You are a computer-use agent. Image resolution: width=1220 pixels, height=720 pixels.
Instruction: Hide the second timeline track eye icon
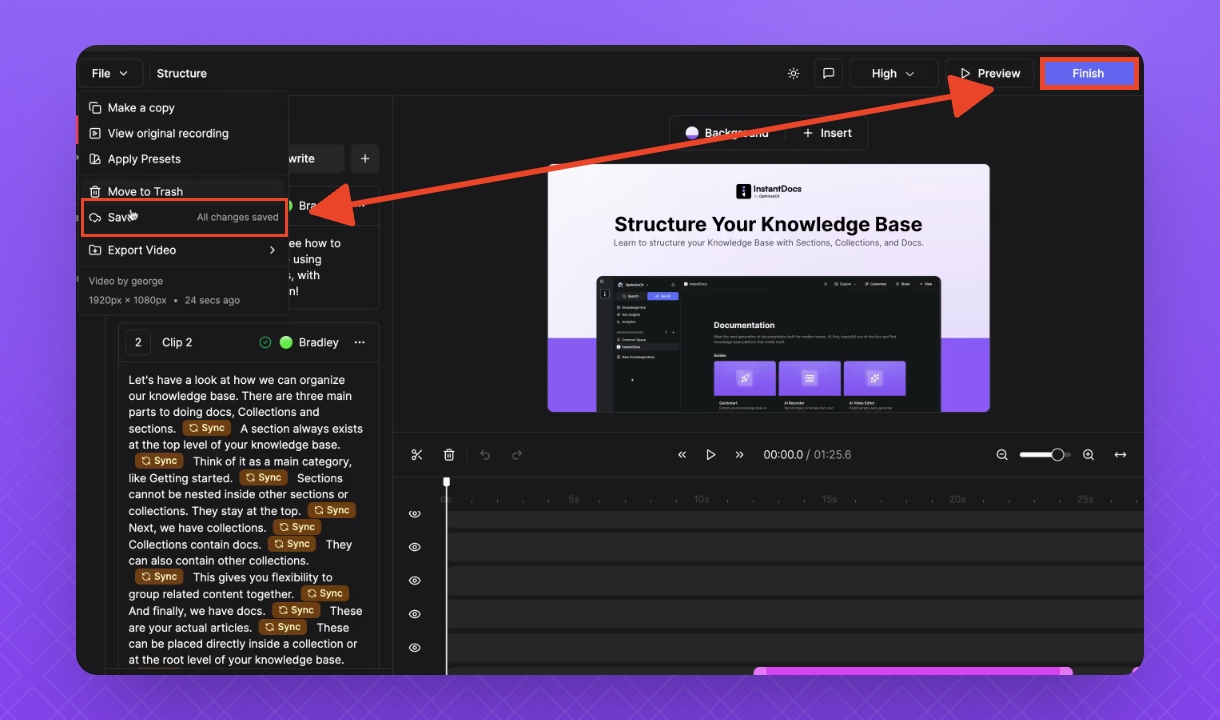point(414,547)
